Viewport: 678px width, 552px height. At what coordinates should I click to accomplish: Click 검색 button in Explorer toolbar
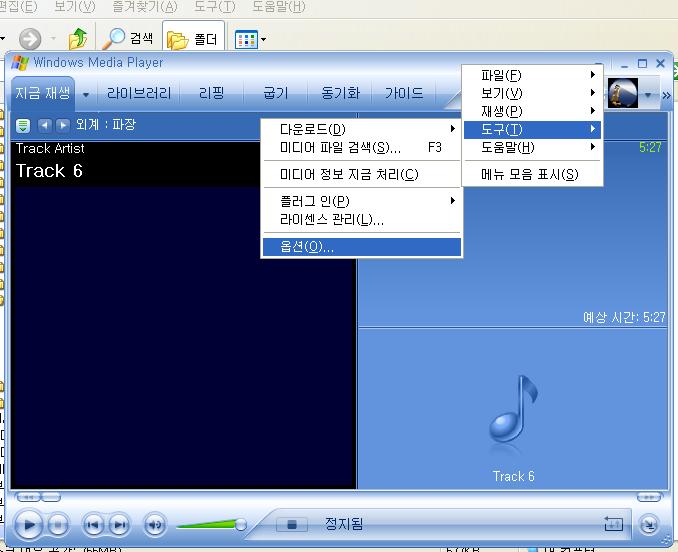click(129, 39)
